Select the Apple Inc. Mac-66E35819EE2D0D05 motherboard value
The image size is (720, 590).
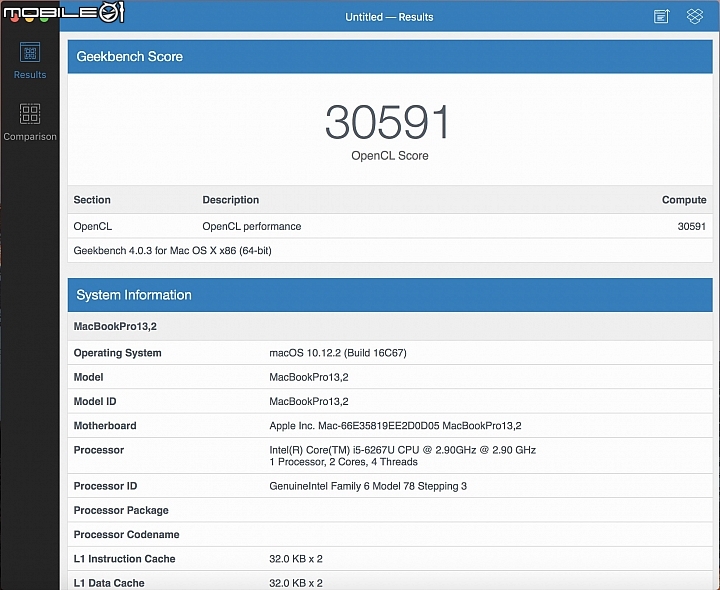point(395,426)
